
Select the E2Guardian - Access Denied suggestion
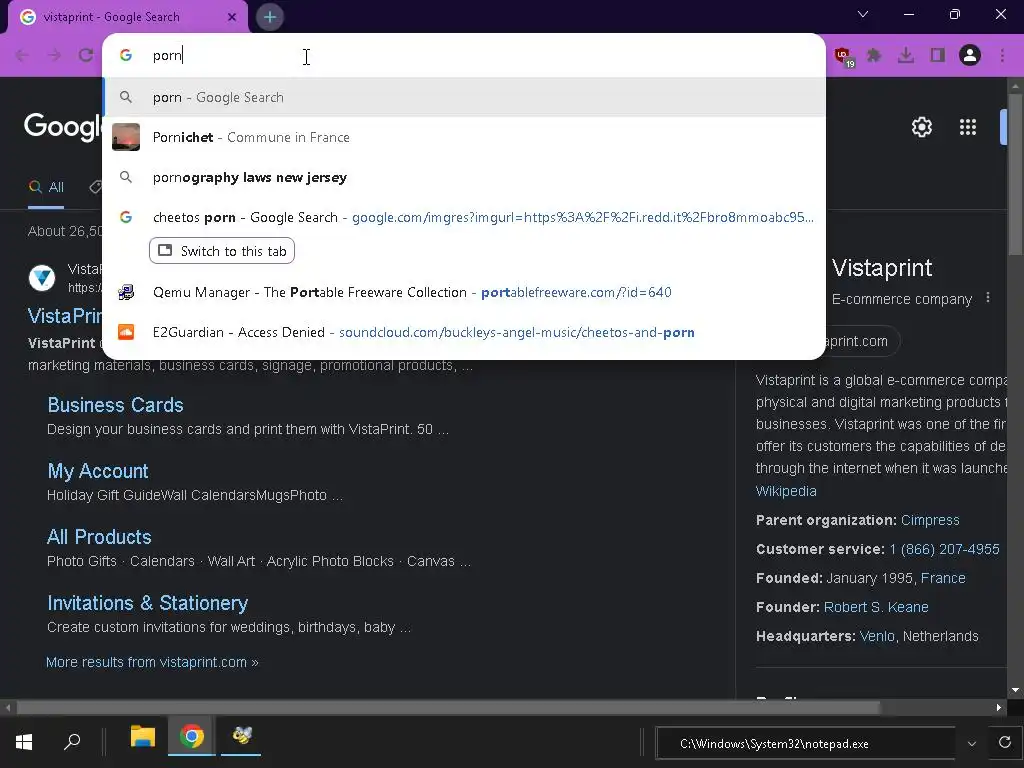click(464, 332)
